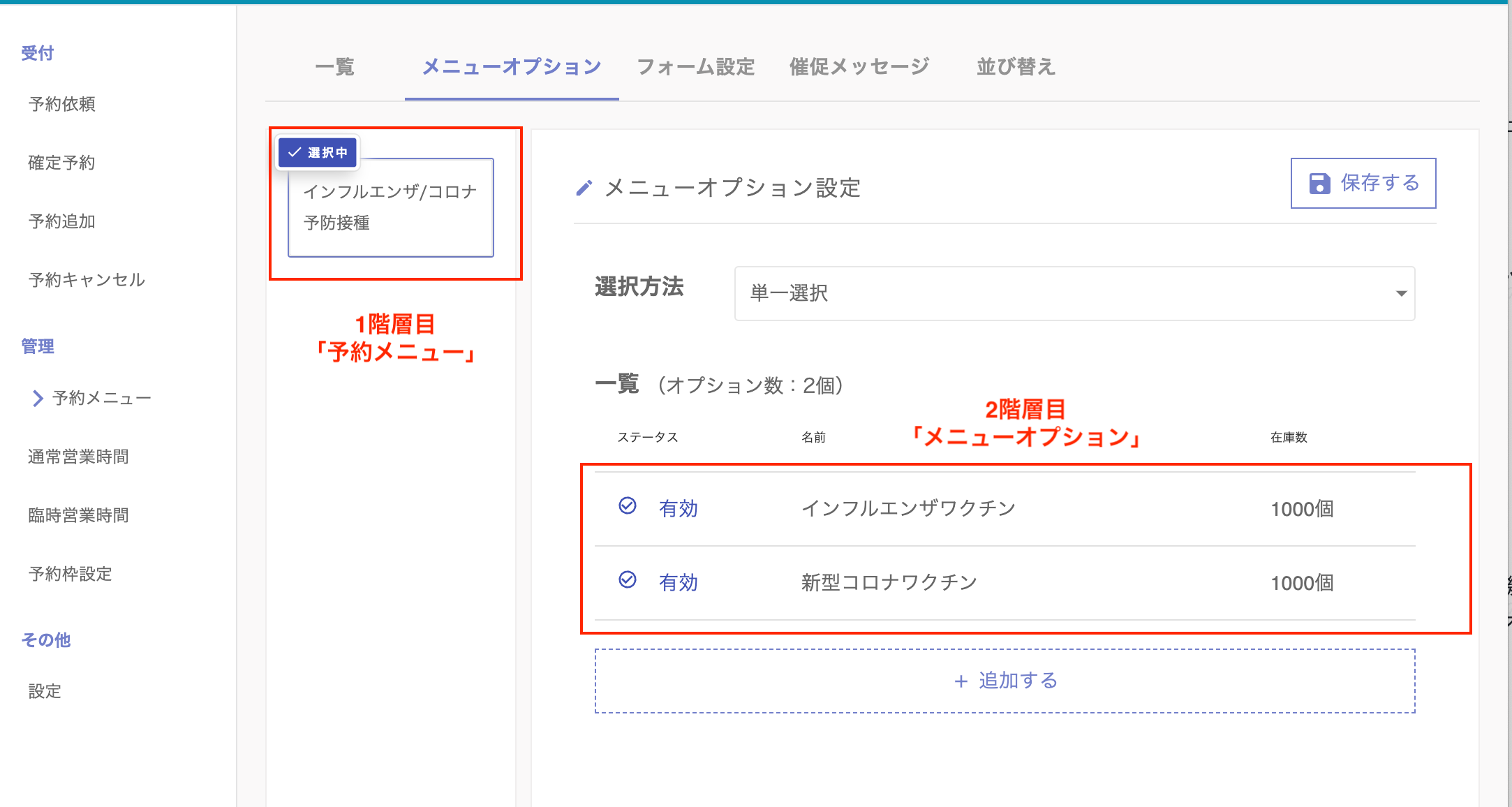Switch to the 一覧 tab
Image resolution: width=1512 pixels, height=807 pixels.
[334, 67]
